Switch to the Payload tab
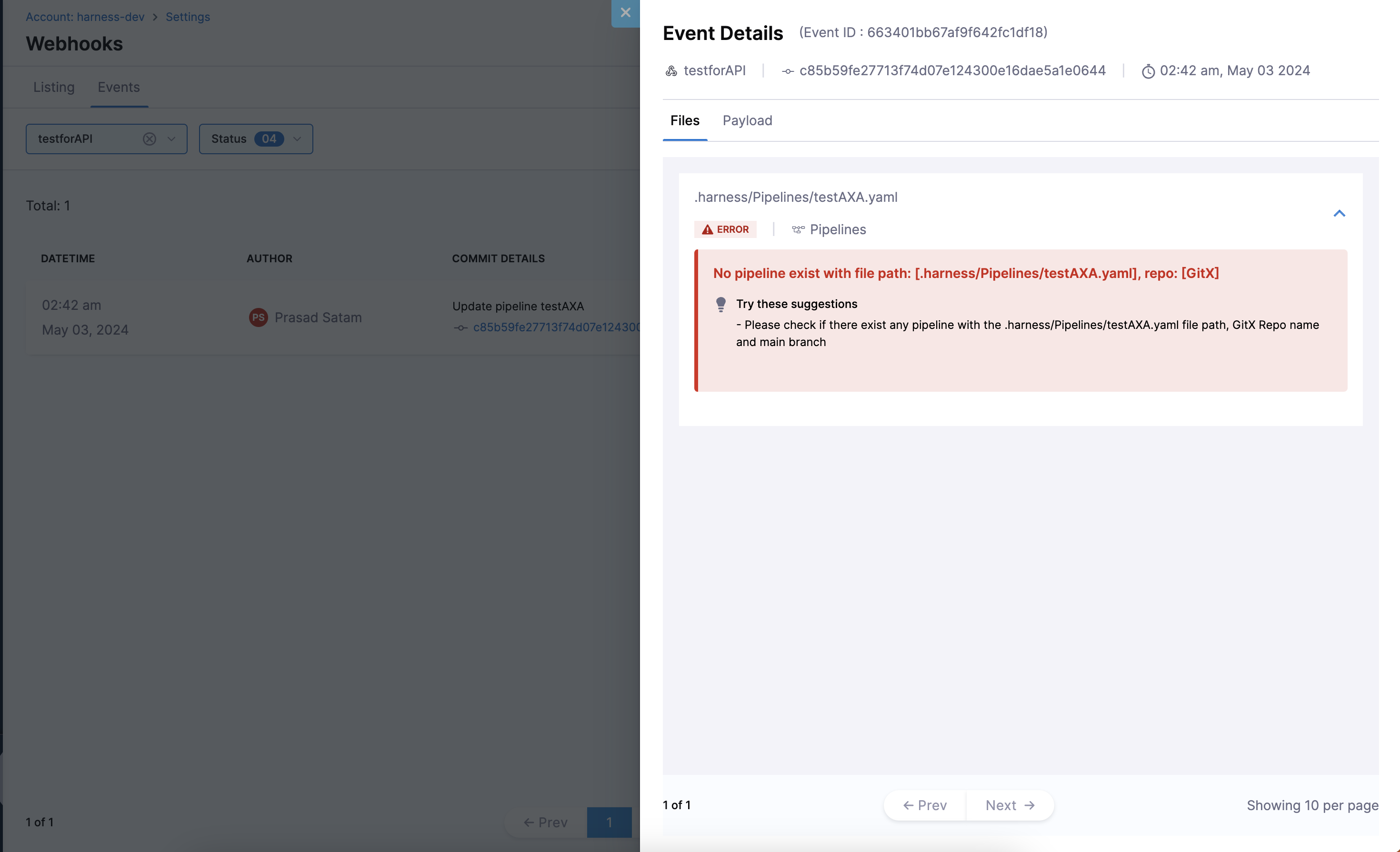 [x=747, y=120]
